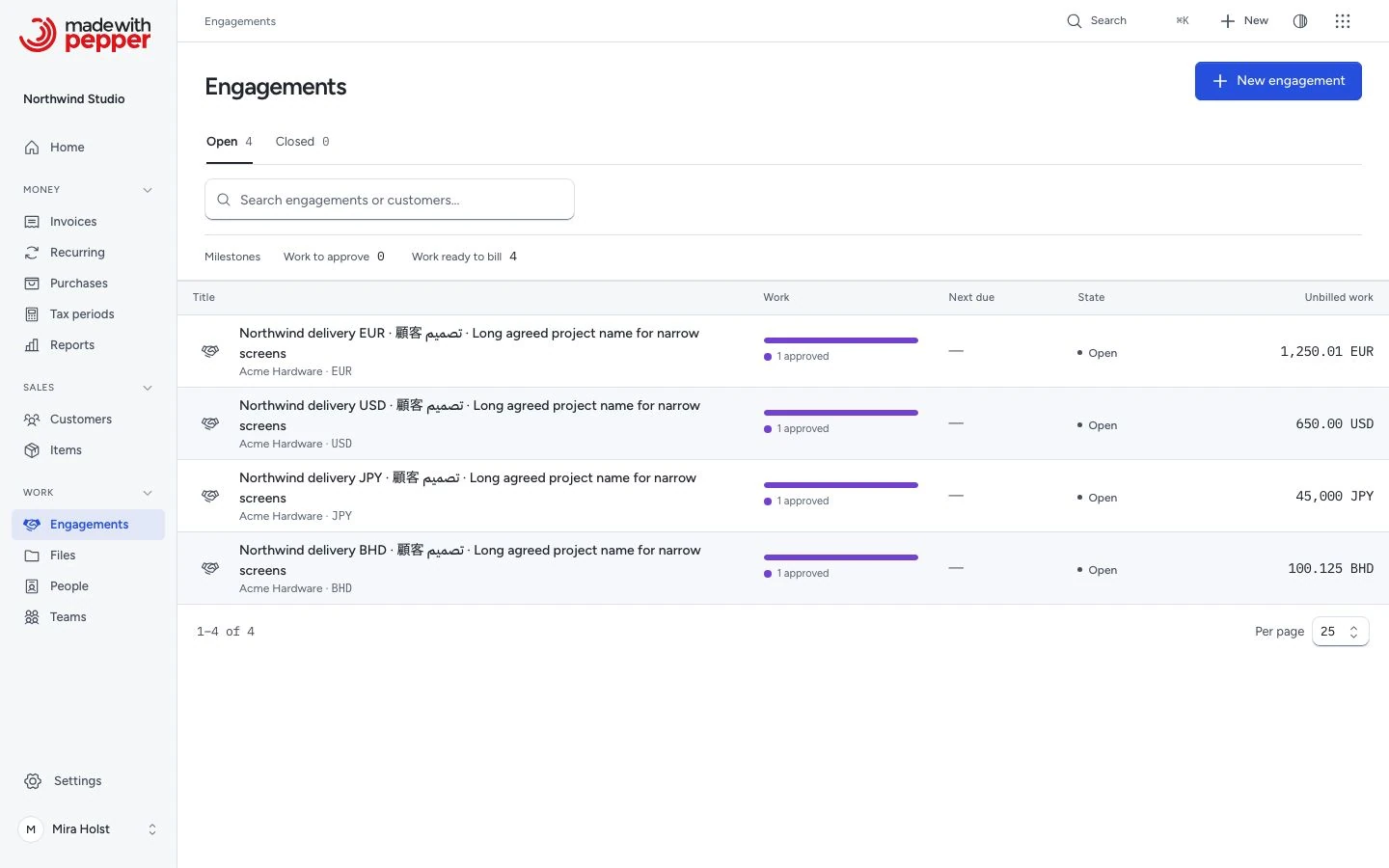Collapse the MONEY sidebar group
Image resolution: width=1389 pixels, height=868 pixels.
[x=148, y=190]
